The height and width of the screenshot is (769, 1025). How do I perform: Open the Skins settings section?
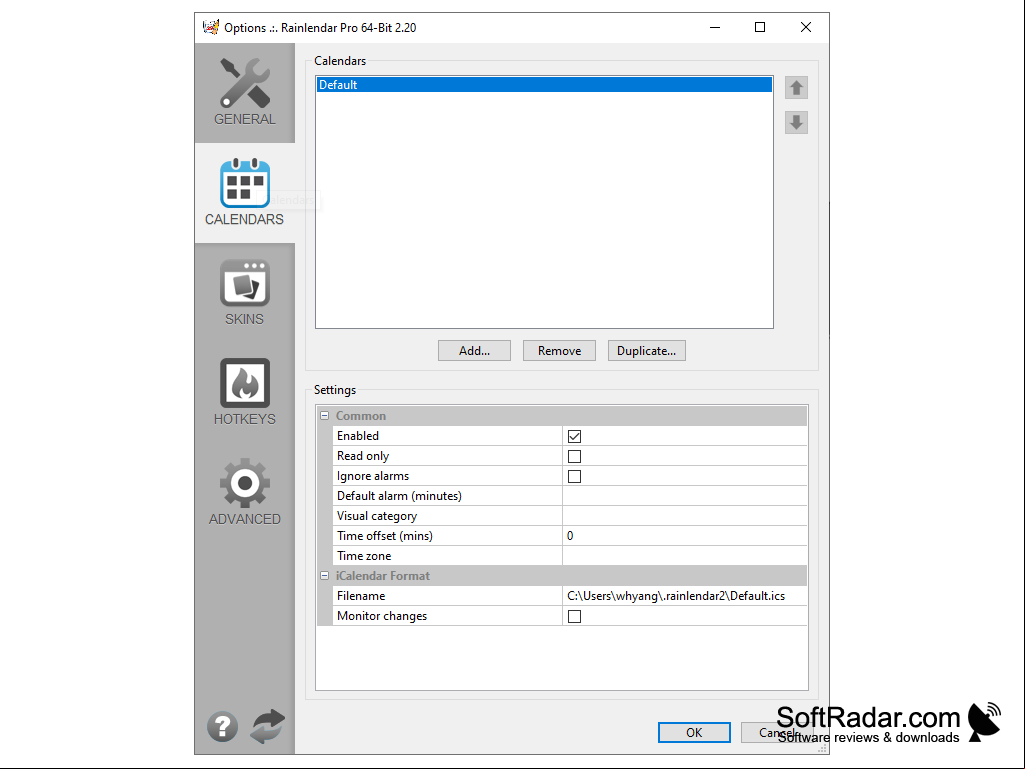point(244,292)
